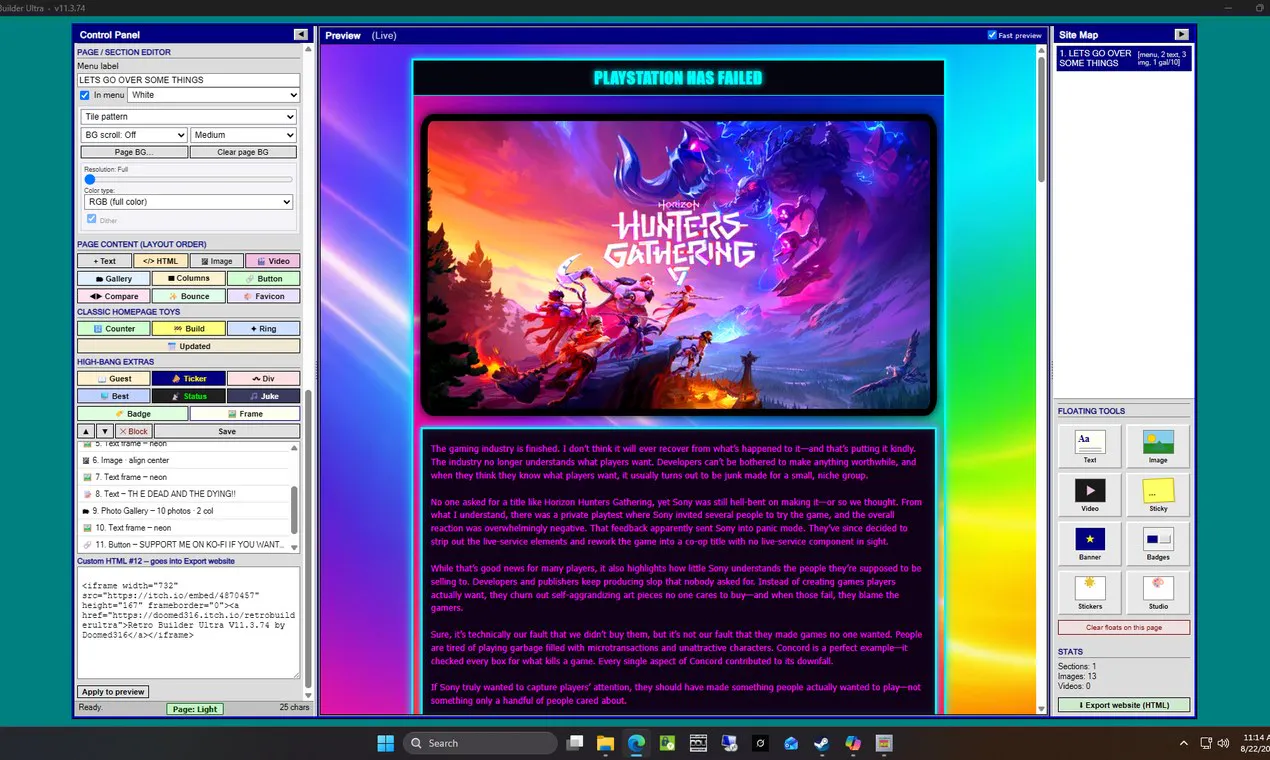
Task: Click the Page BG... button
Action: [133, 152]
